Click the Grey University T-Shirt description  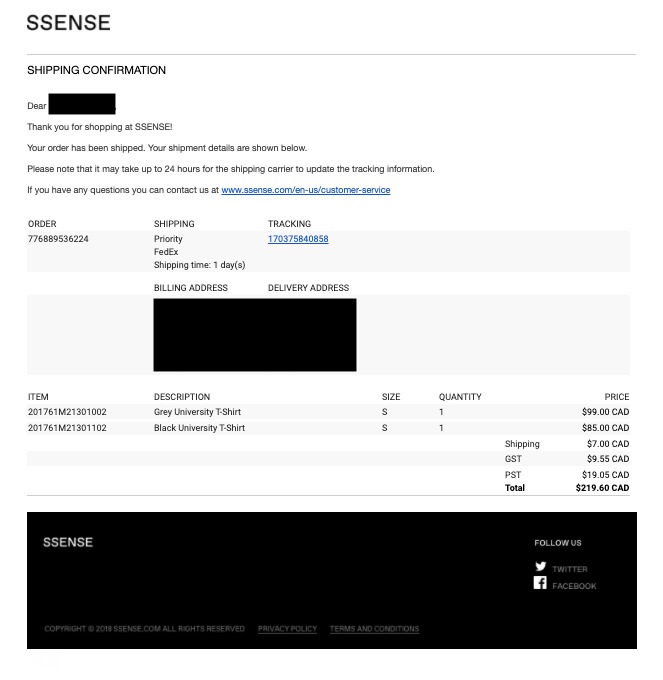pyautogui.click(x=197, y=412)
